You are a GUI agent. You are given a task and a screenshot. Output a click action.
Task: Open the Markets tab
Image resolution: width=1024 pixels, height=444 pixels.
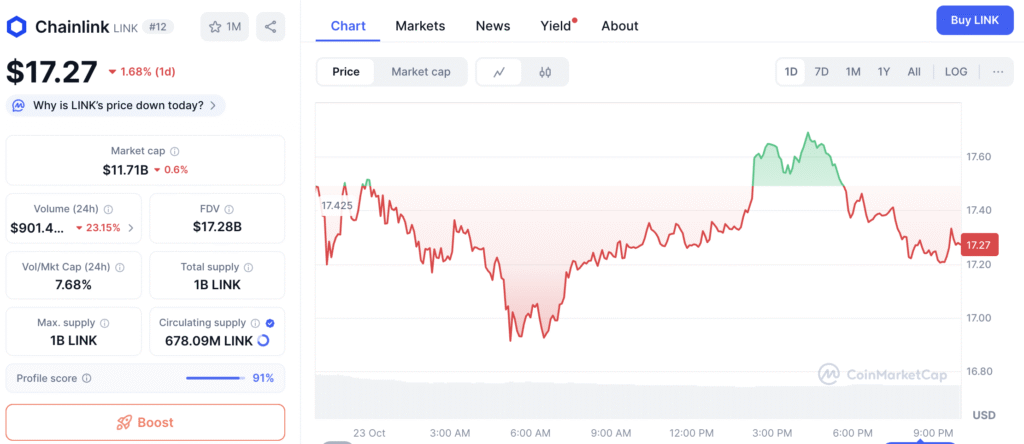(x=420, y=26)
